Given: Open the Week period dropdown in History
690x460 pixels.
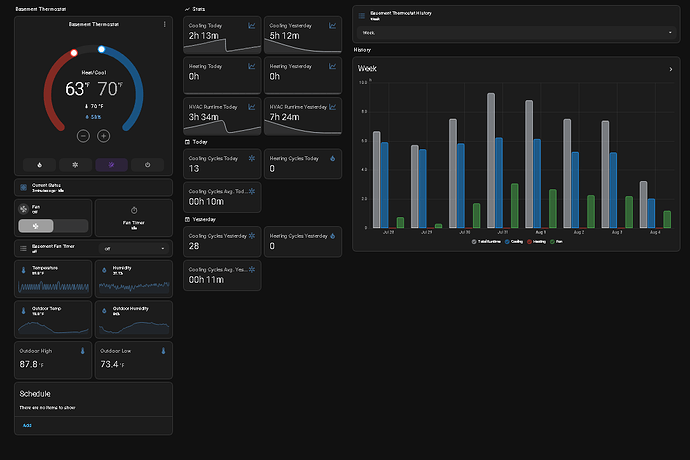Looking at the screenshot, I should (517, 33).
